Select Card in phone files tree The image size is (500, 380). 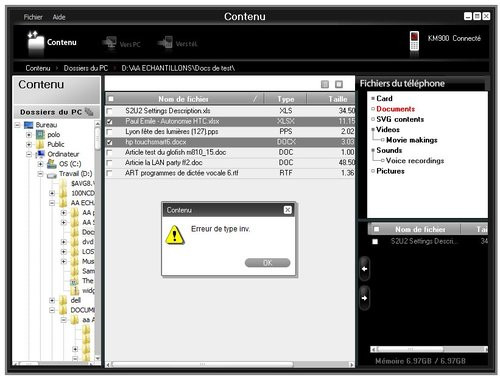click(384, 98)
